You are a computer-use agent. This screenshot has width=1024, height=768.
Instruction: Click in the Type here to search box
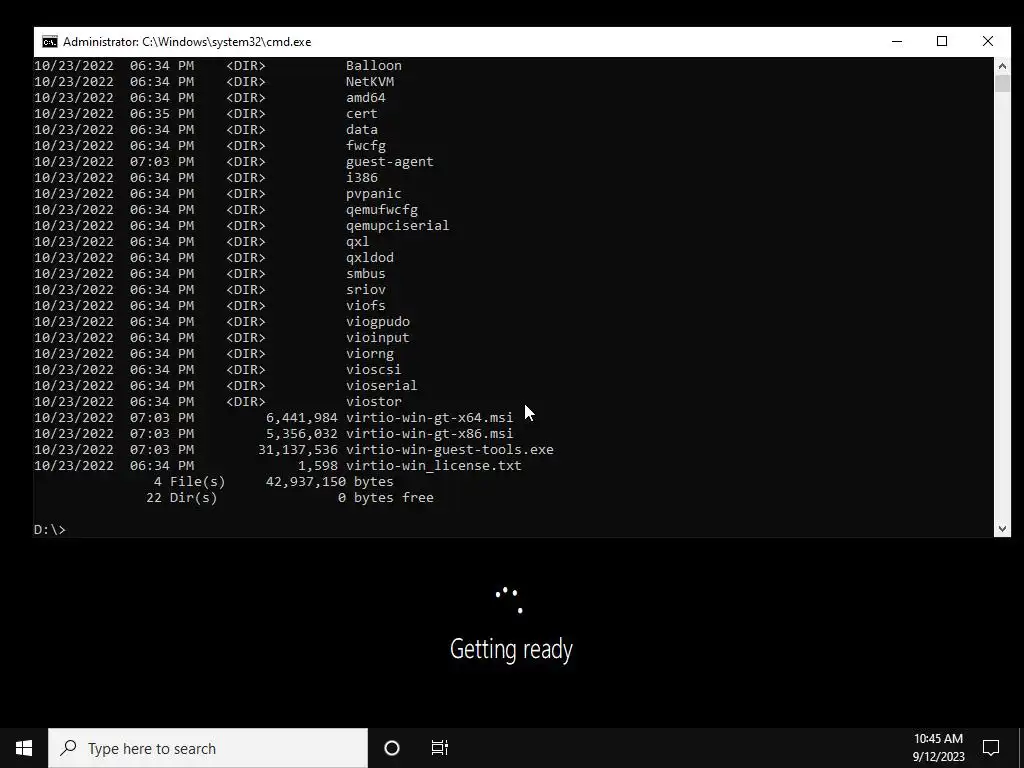coord(208,748)
